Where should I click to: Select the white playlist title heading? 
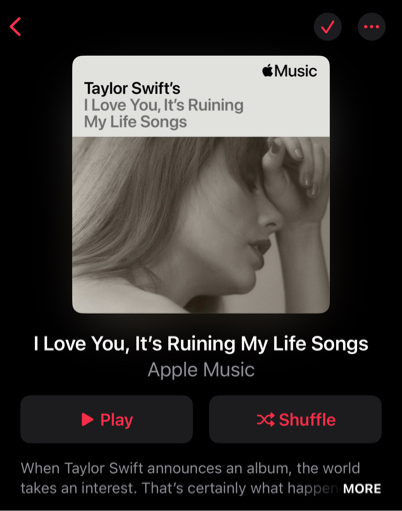pyautogui.click(x=201, y=344)
